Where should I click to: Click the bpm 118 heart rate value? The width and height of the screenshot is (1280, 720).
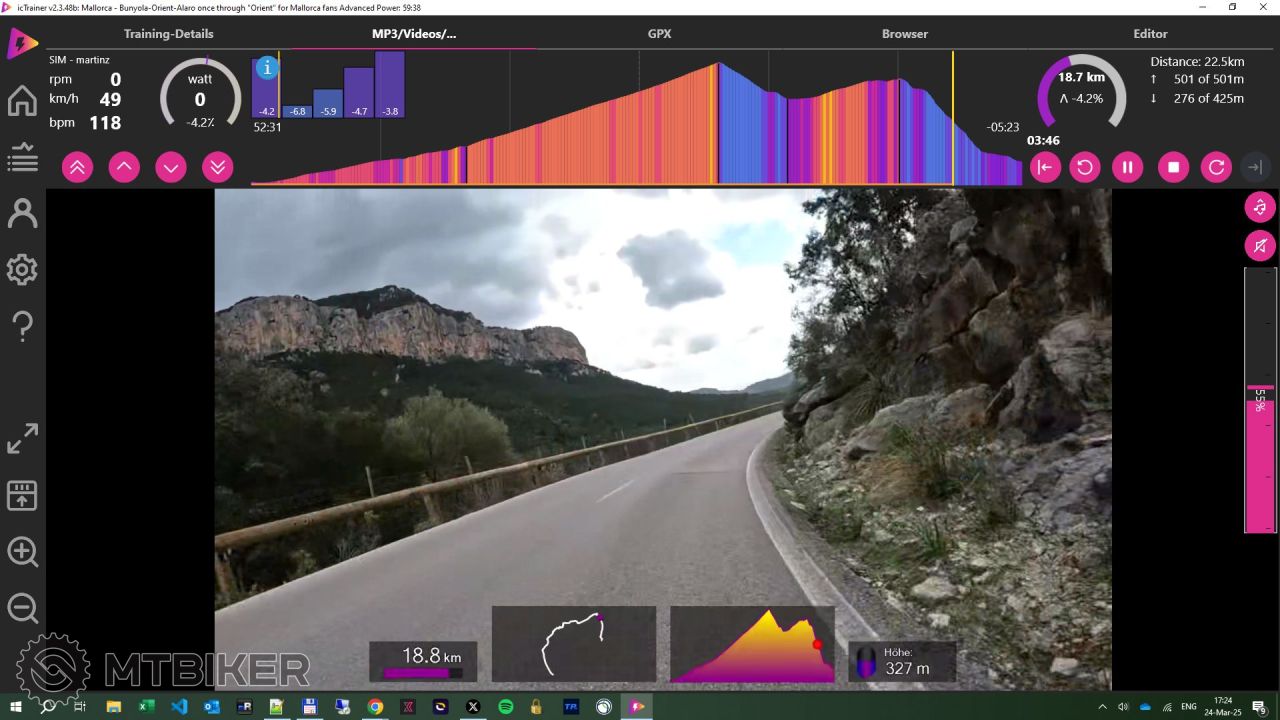pos(105,123)
